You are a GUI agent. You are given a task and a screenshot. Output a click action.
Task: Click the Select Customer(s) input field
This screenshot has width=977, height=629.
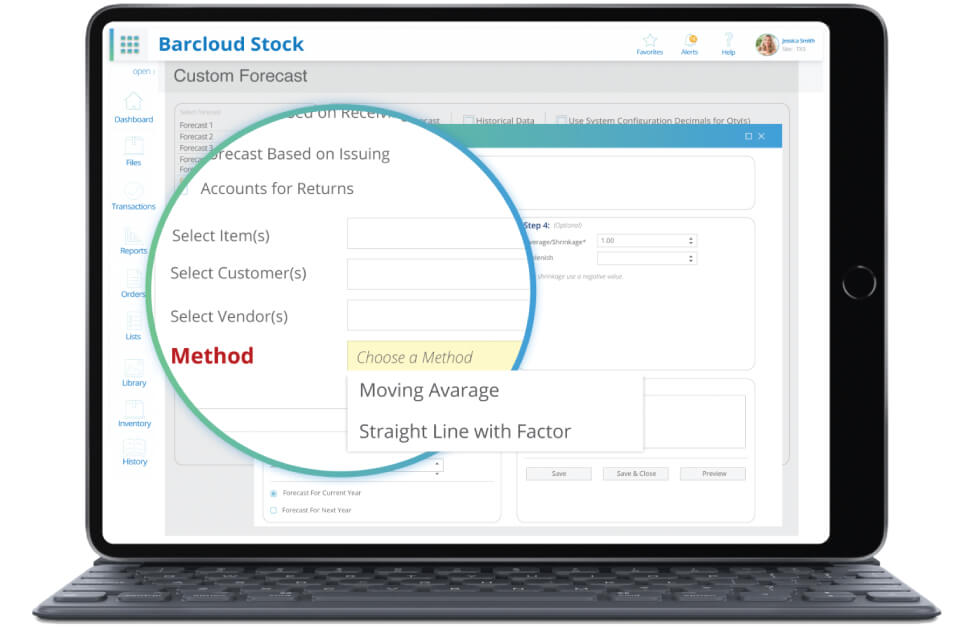click(x=437, y=273)
